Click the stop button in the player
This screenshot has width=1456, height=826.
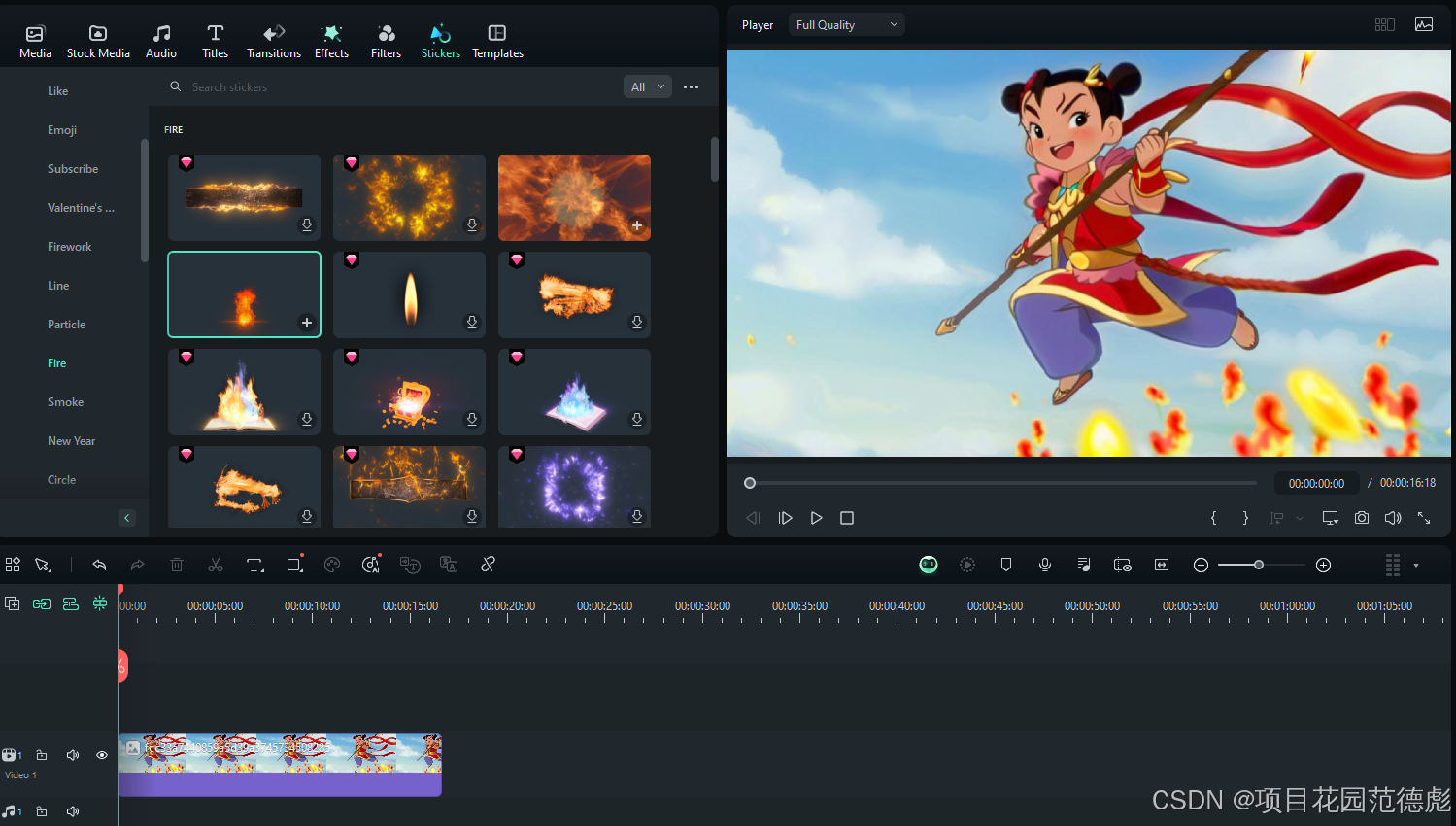pos(847,518)
